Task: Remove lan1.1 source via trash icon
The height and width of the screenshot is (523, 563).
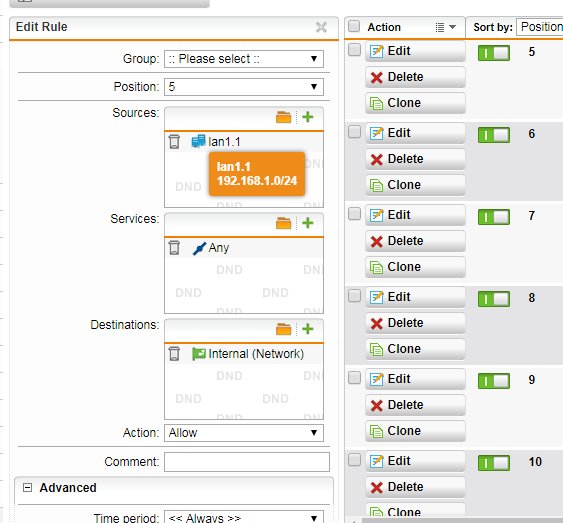Action: (x=174, y=141)
